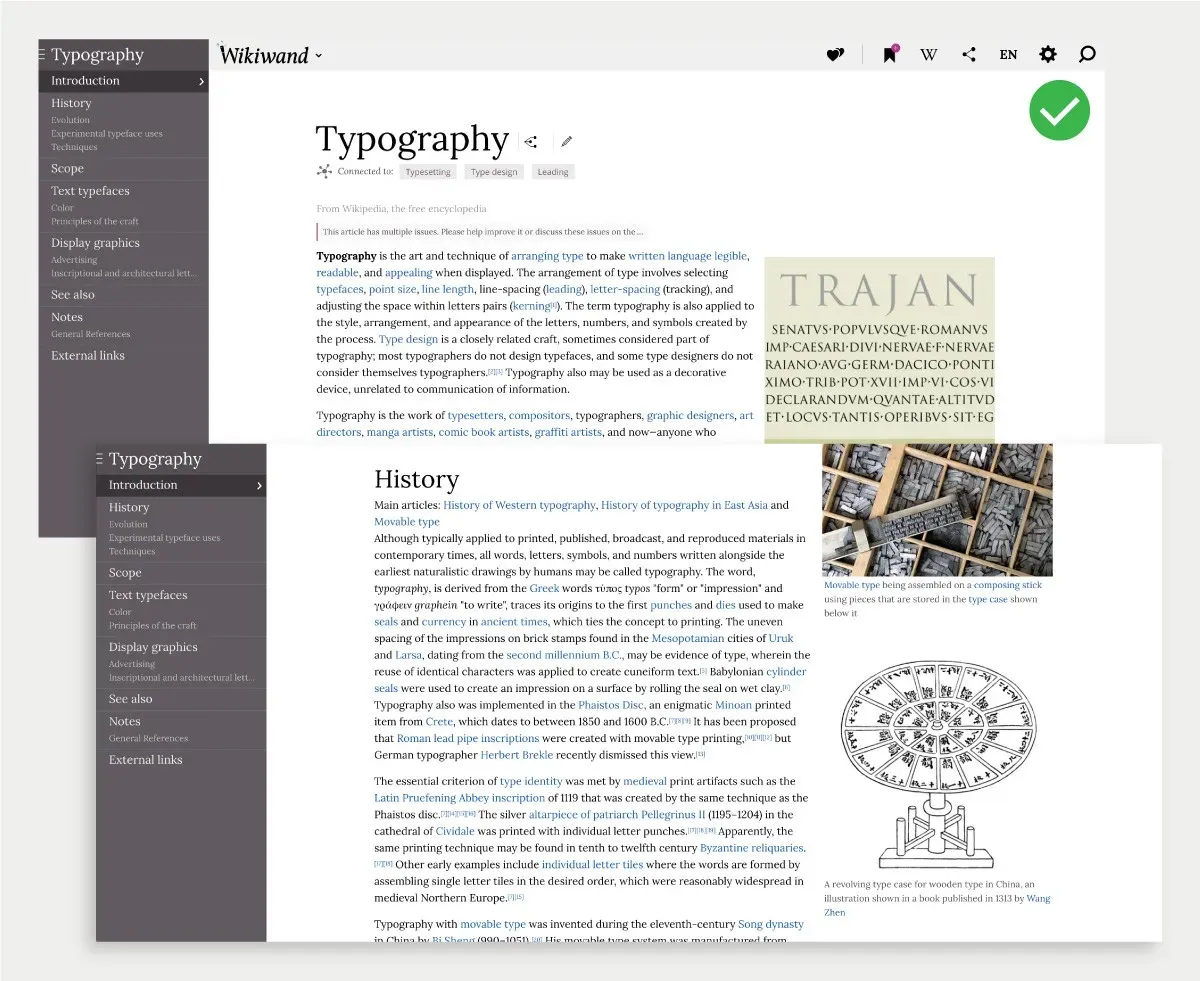Expand Introduction chevron in upper sidebar
Screen dimensions: 1200x981
[201, 81]
